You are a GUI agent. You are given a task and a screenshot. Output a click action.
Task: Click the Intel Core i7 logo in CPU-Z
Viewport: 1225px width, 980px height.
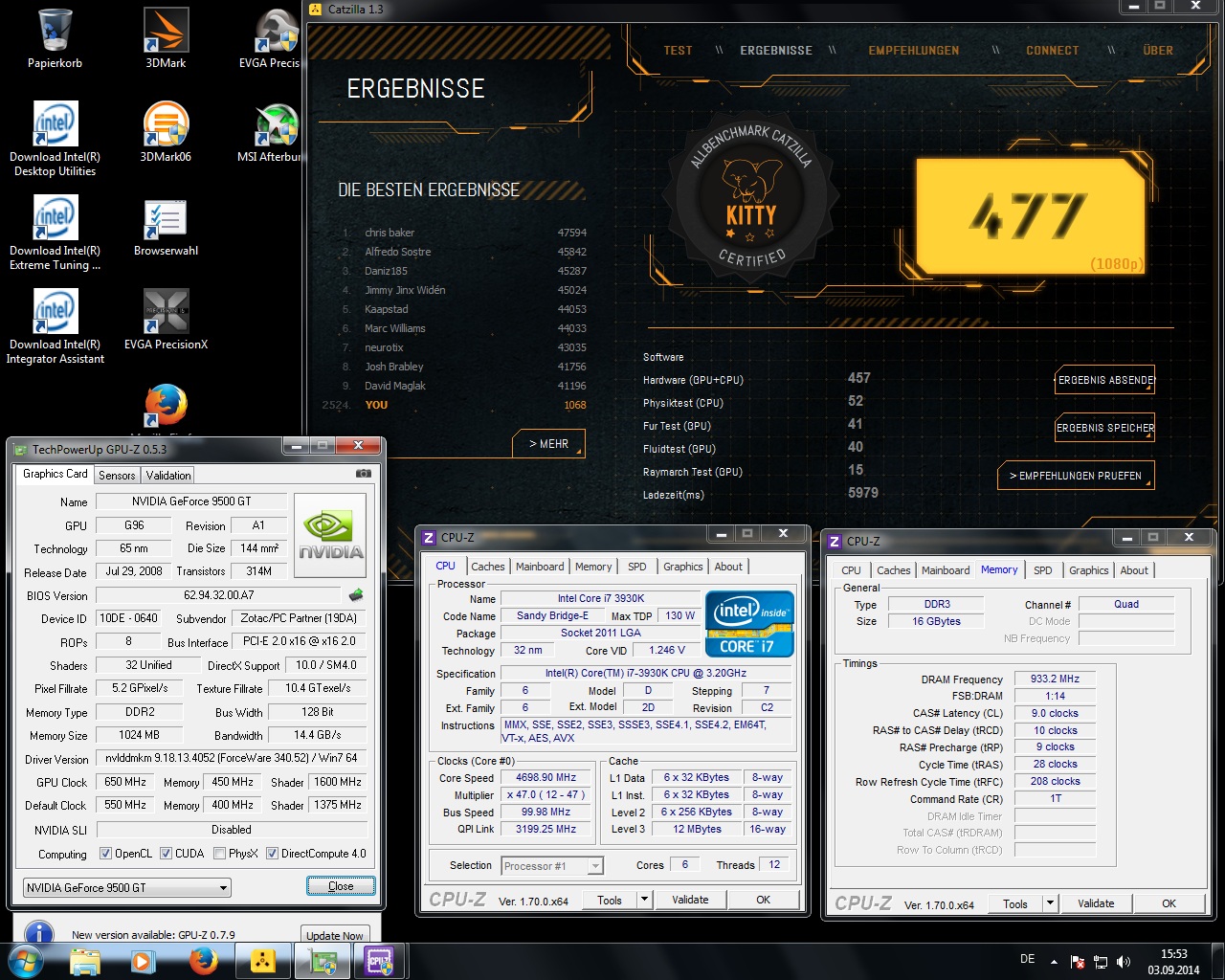click(749, 623)
